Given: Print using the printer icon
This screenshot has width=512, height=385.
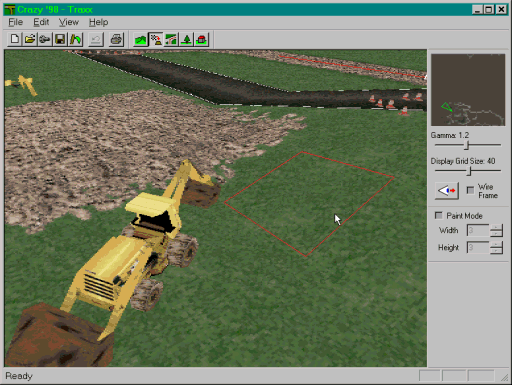Looking at the screenshot, I should click(x=116, y=39).
